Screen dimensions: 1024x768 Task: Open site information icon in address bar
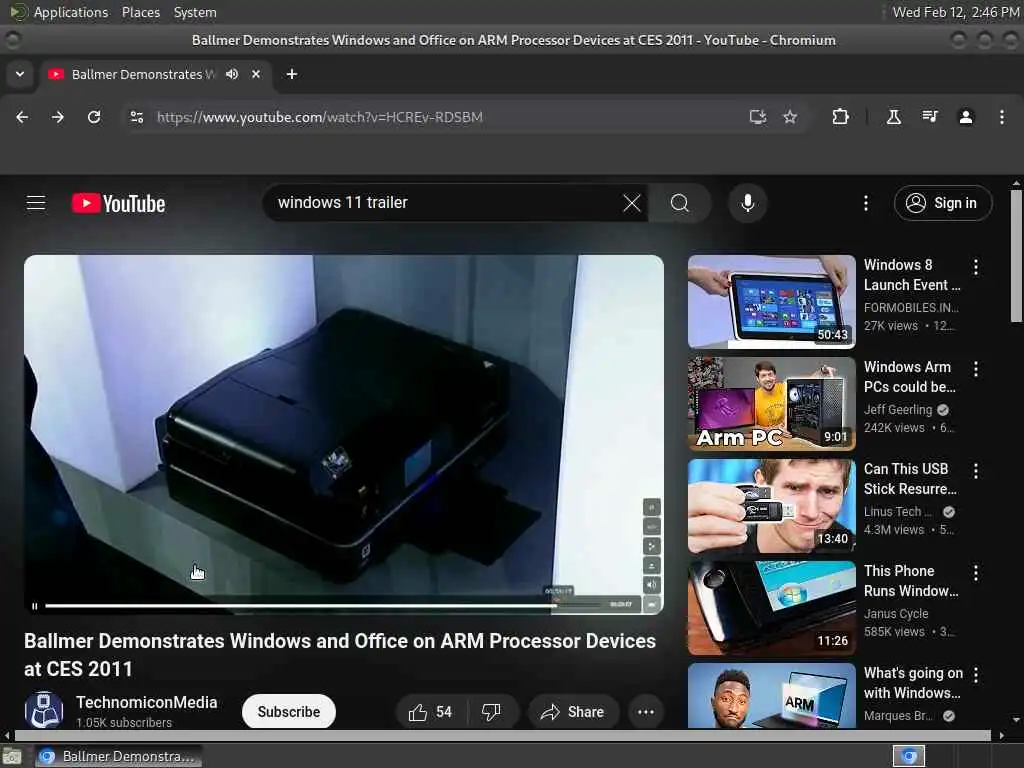pos(136,117)
